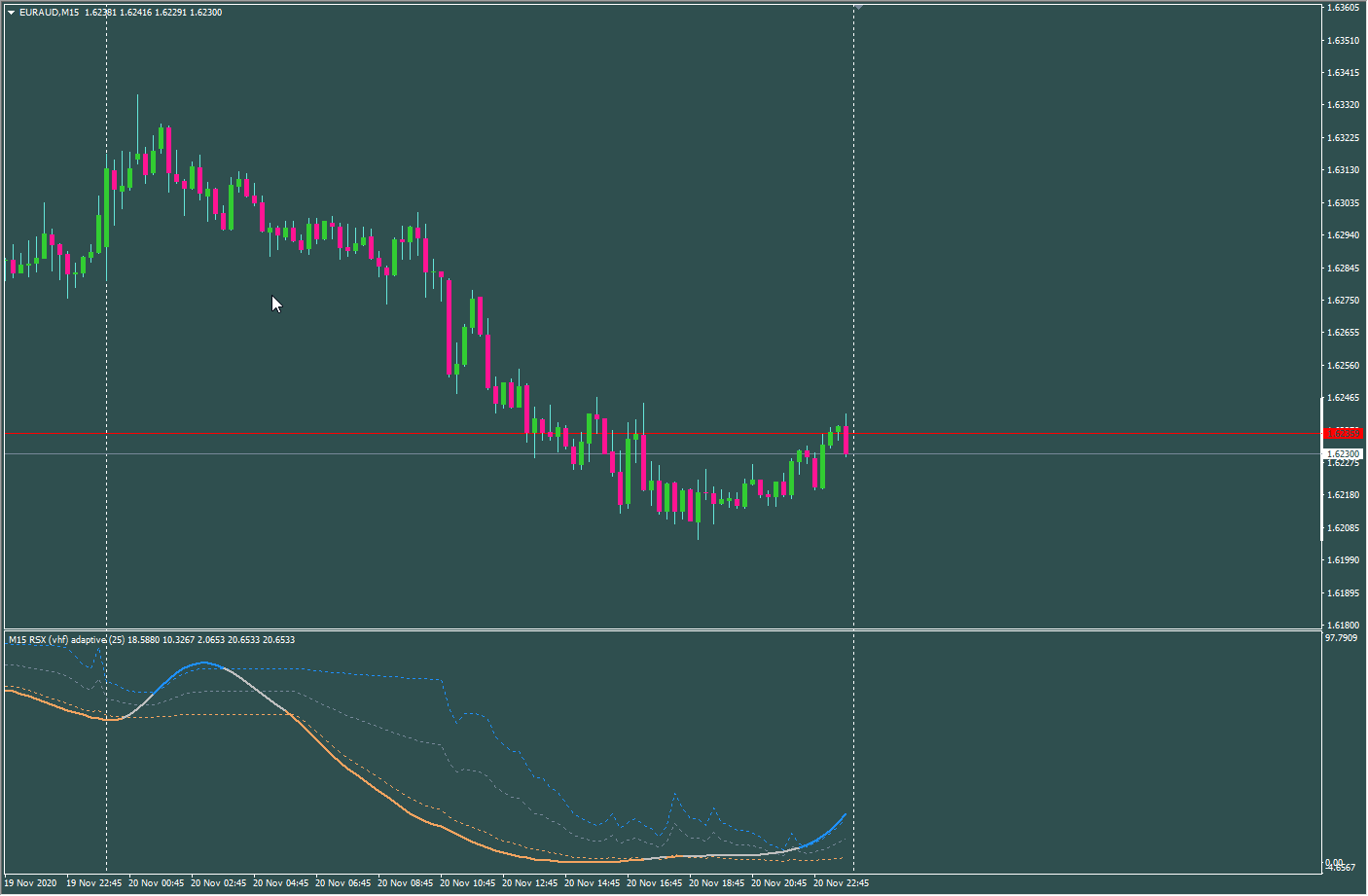Click the 97.7909 indicator scale value
The height and width of the screenshot is (896, 1368).
1342,638
